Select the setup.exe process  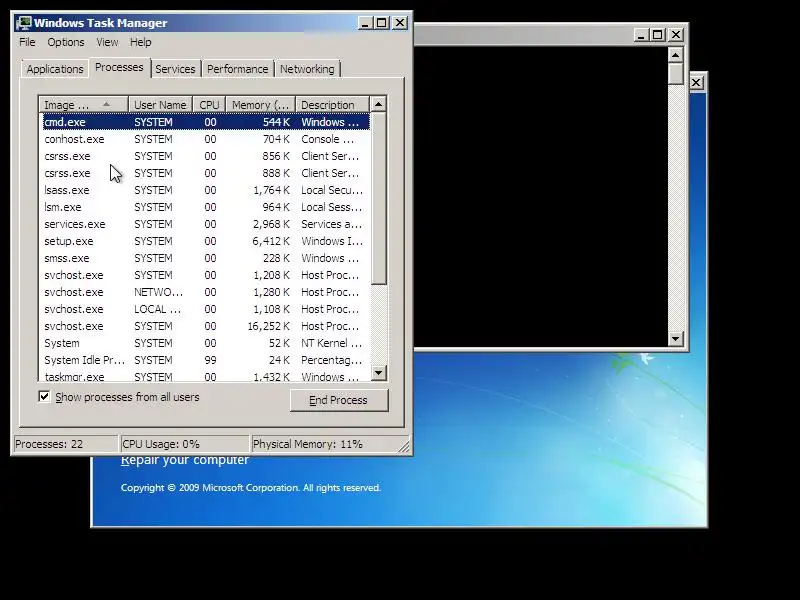coord(205,241)
